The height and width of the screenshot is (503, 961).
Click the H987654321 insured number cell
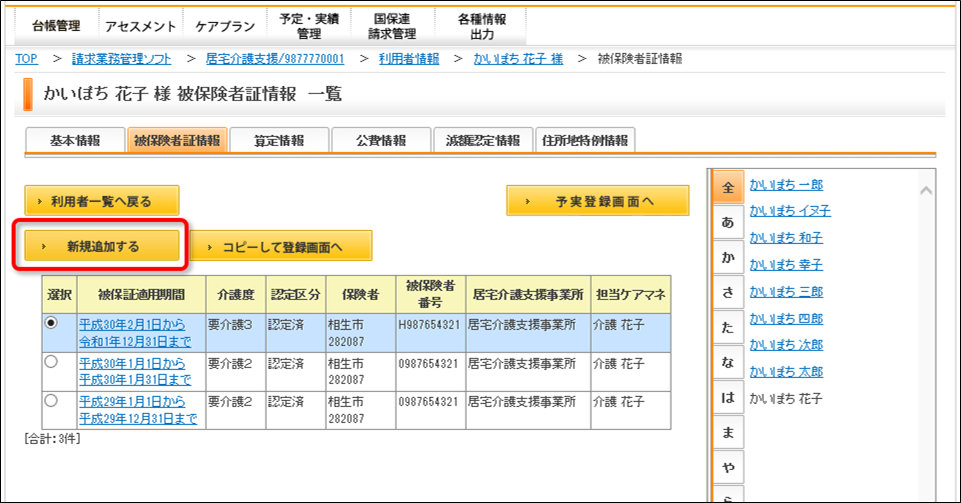point(431,333)
